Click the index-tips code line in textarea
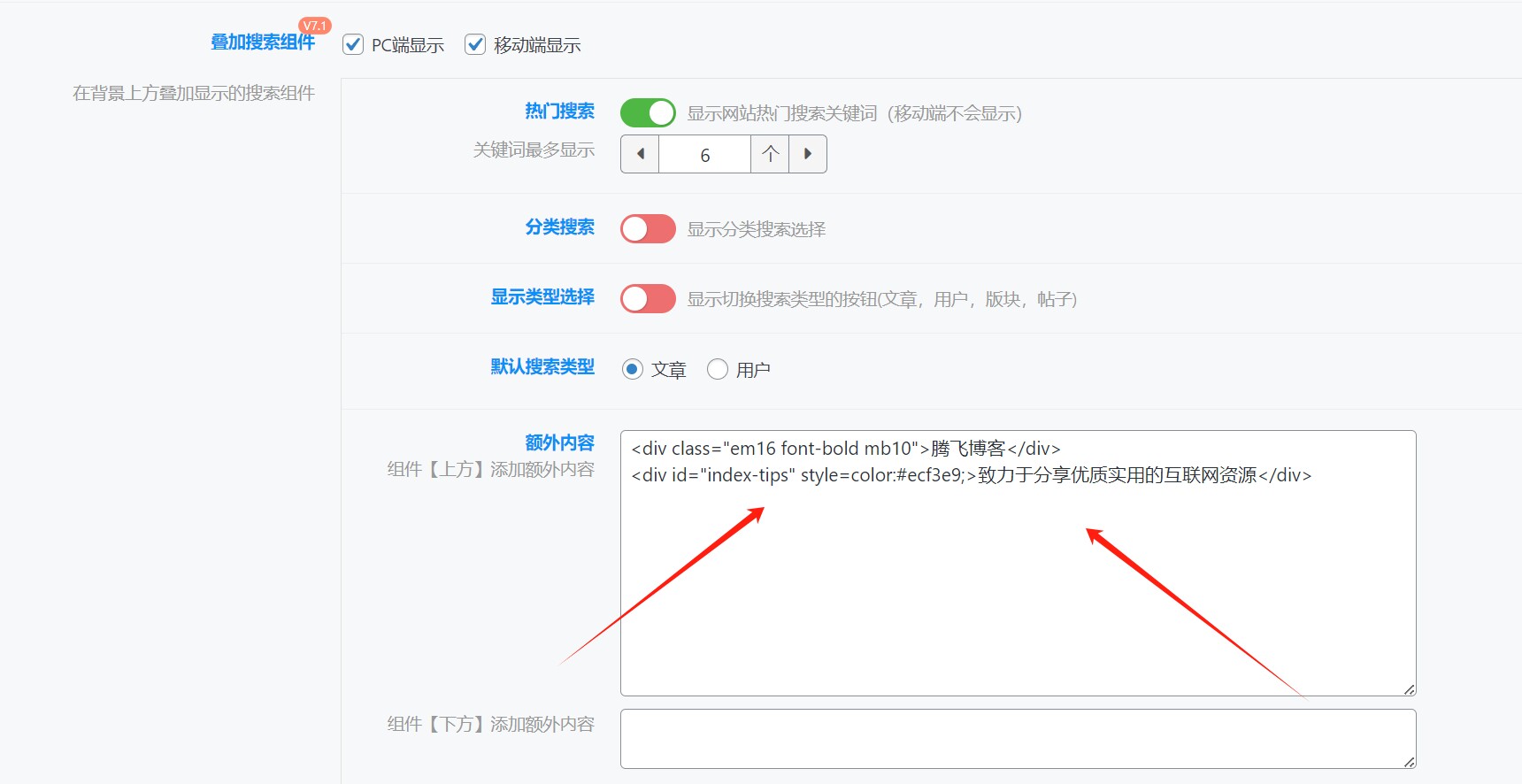The height and width of the screenshot is (784, 1522). pyautogui.click(x=972, y=475)
